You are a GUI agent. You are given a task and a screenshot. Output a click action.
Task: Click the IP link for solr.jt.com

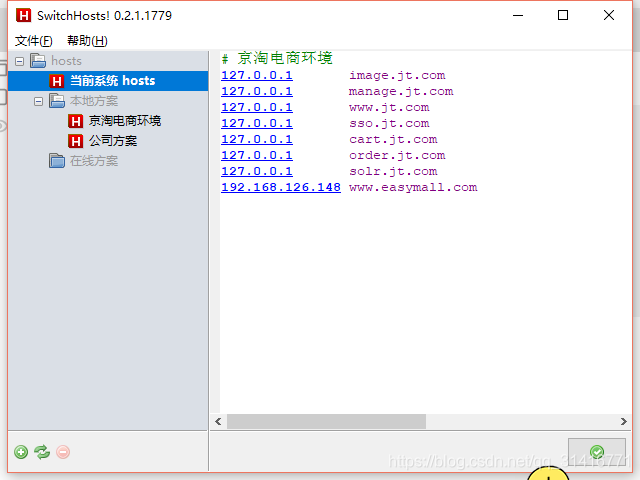(257, 171)
